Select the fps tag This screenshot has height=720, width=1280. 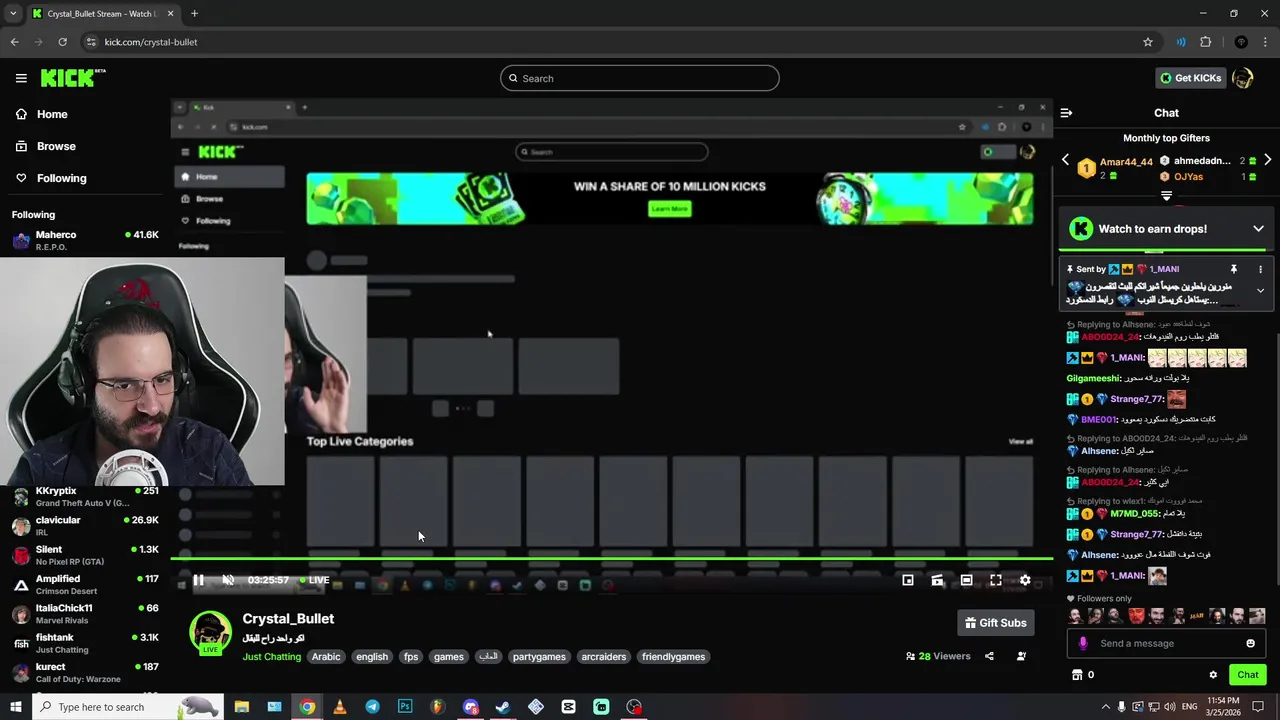[410, 657]
